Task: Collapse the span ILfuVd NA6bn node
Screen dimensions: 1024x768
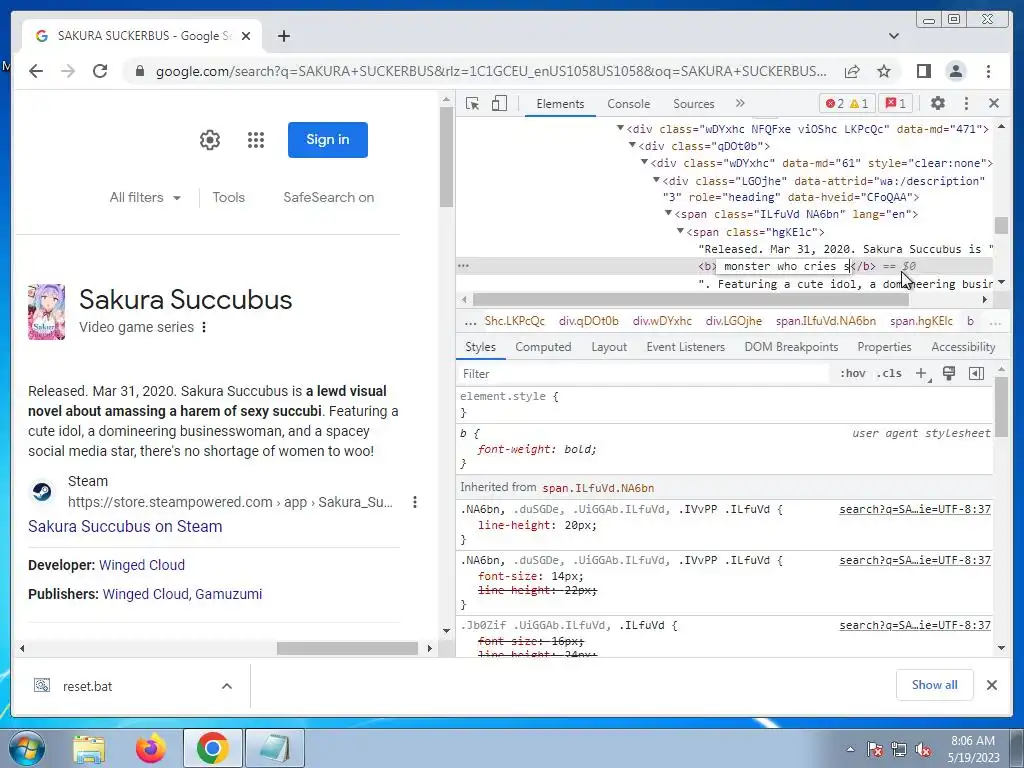Action: coord(668,213)
